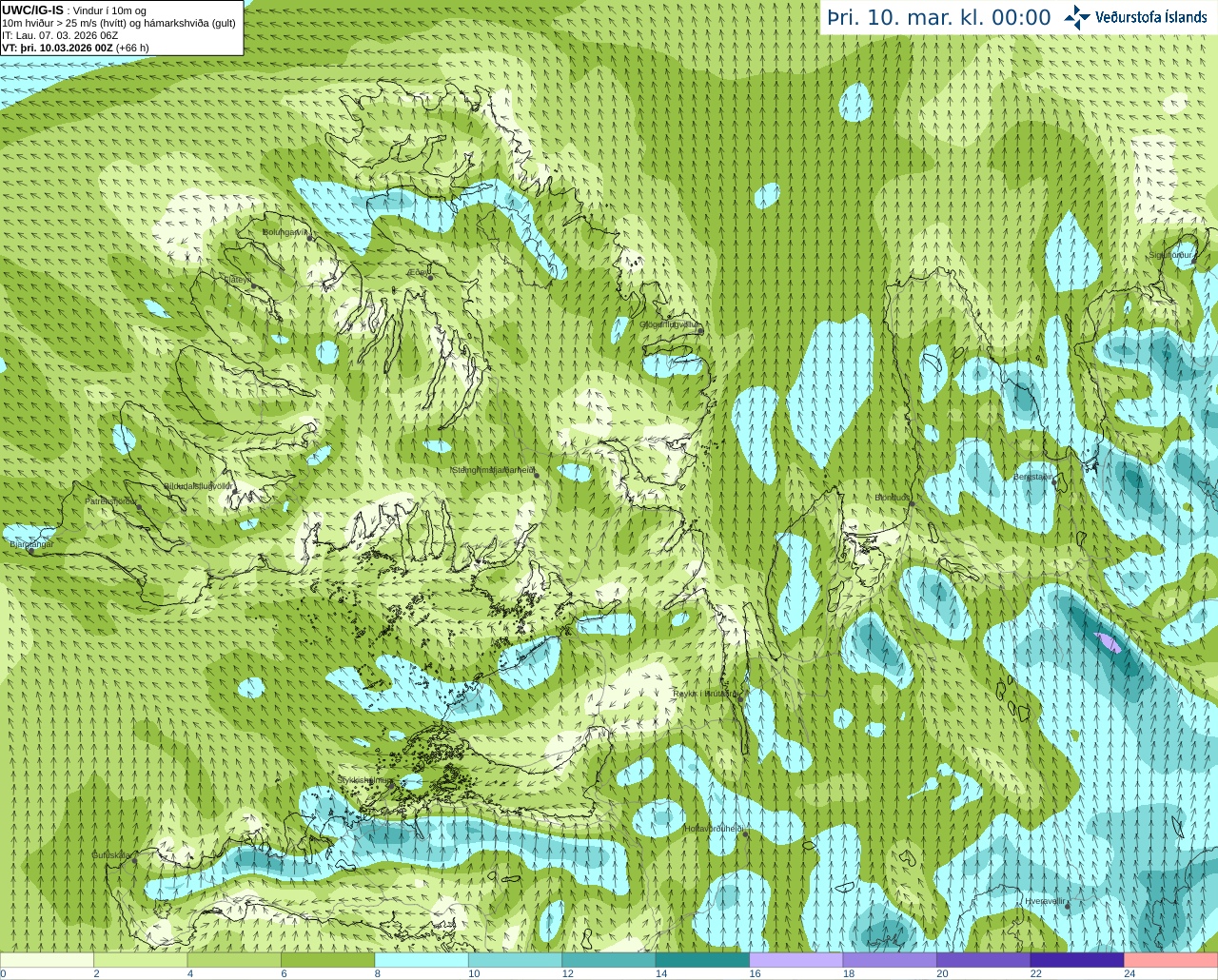Select the Flateyri station label
Viewport: 1218px width, 980px height.
(238, 280)
